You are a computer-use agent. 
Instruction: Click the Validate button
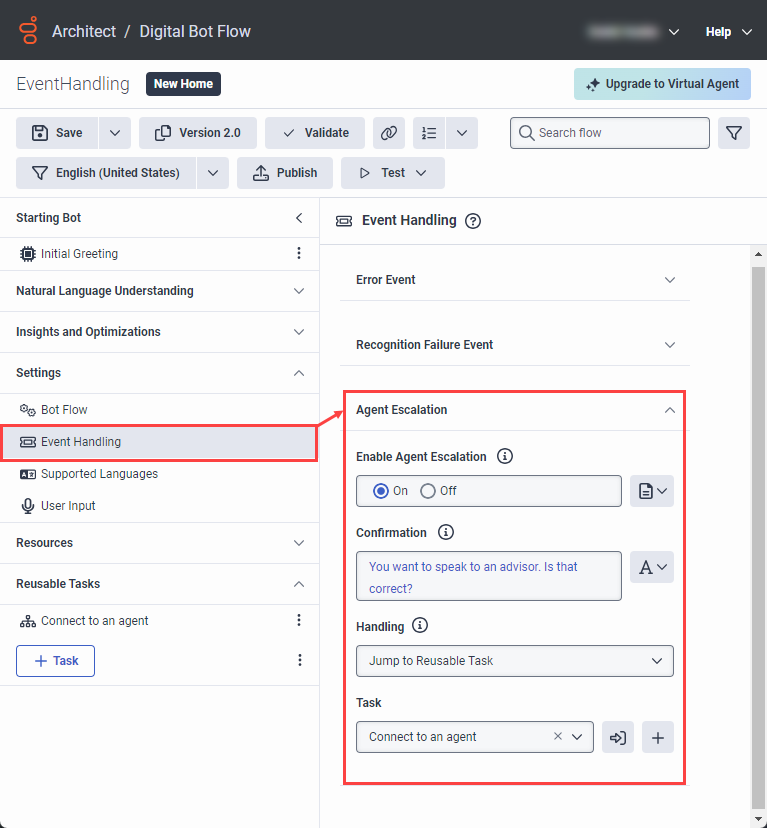[x=315, y=133]
